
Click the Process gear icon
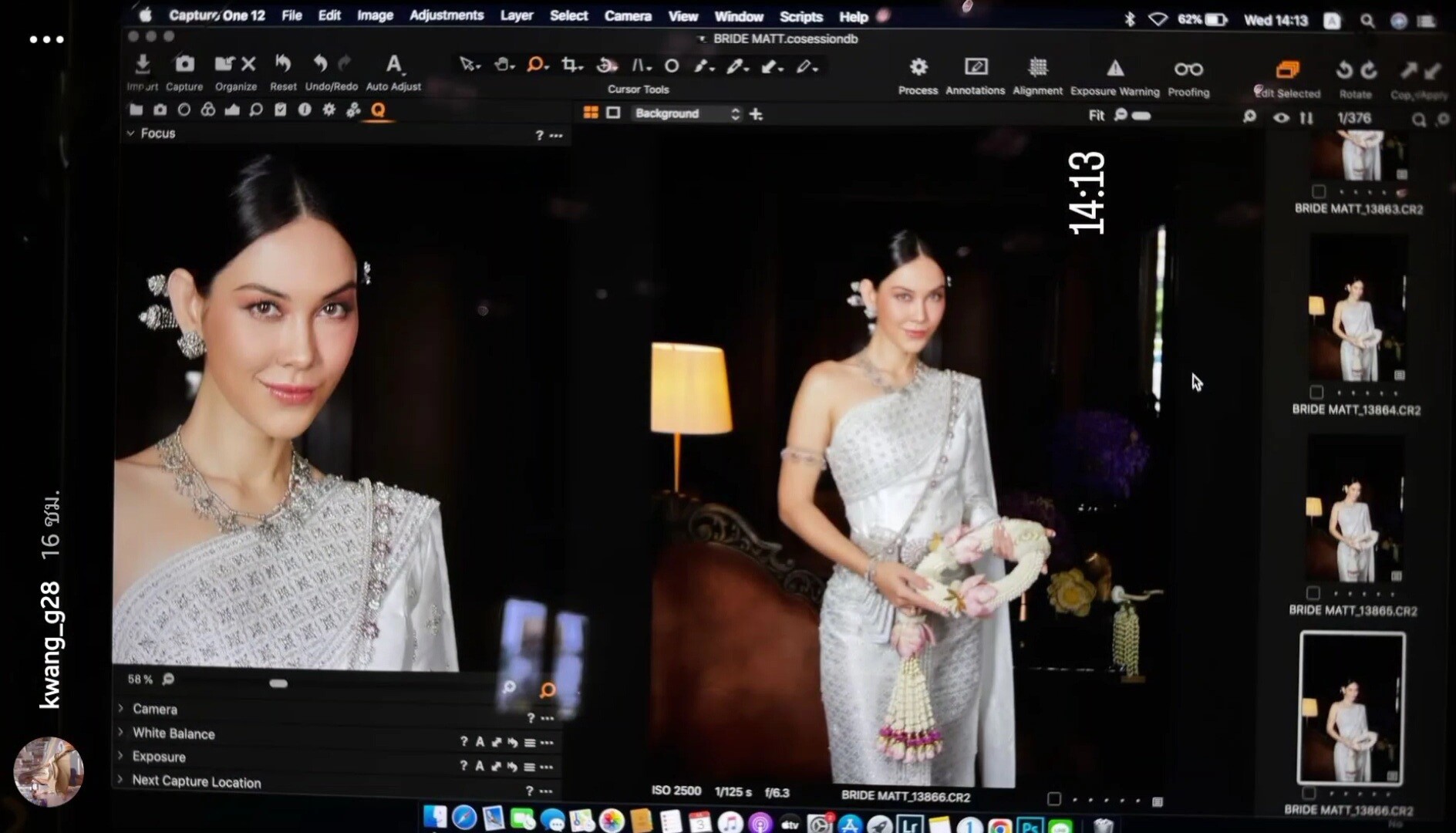918,67
